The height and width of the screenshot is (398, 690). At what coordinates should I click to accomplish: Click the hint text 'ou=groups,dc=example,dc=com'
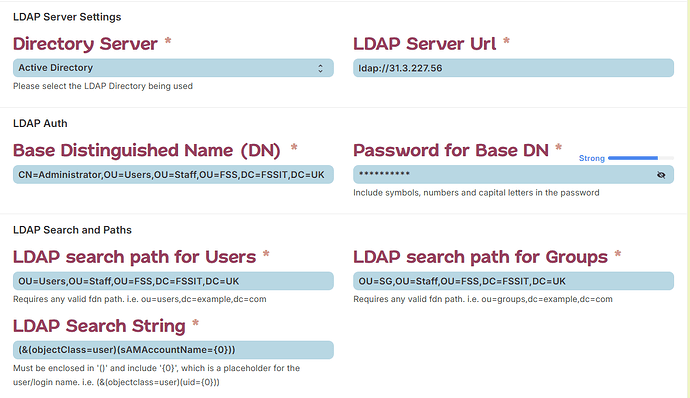tap(547, 299)
